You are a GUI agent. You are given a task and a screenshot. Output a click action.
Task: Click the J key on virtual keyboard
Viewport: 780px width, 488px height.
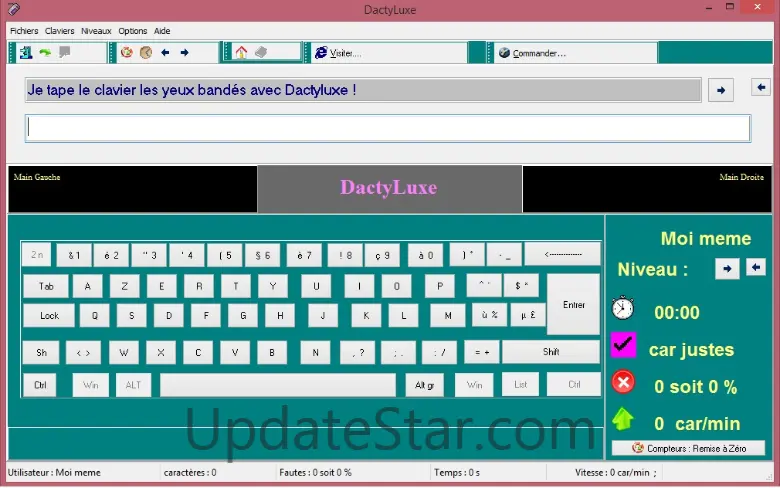point(323,315)
